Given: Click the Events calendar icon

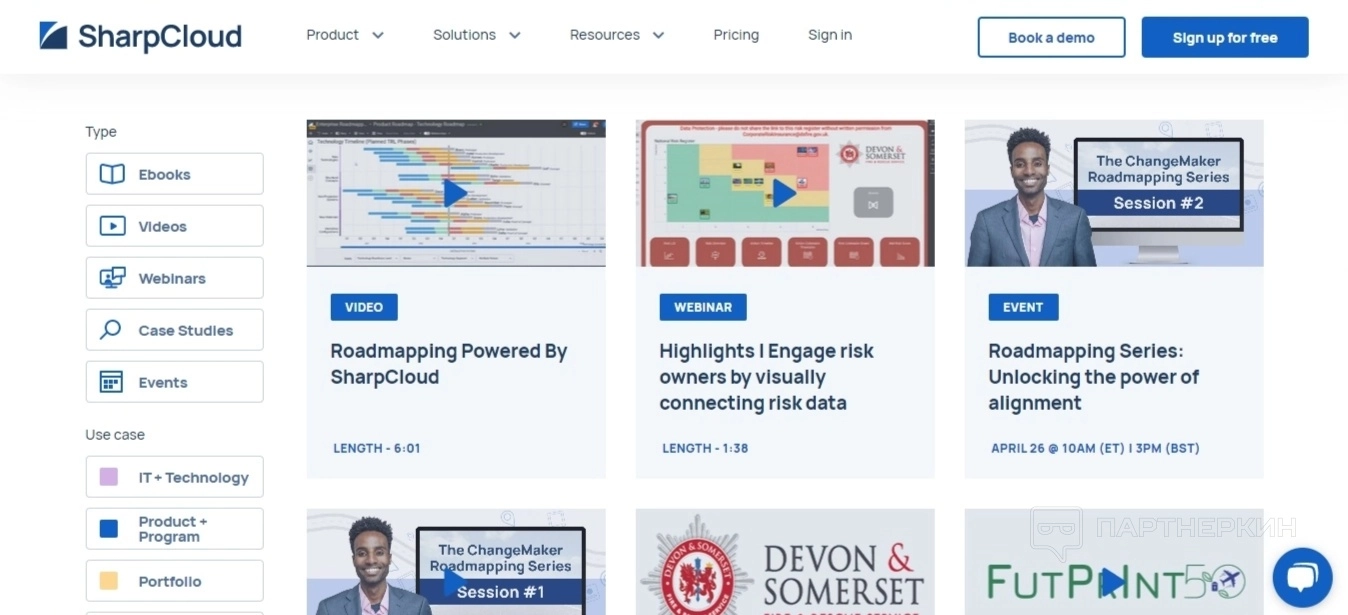Looking at the screenshot, I should point(111,382).
